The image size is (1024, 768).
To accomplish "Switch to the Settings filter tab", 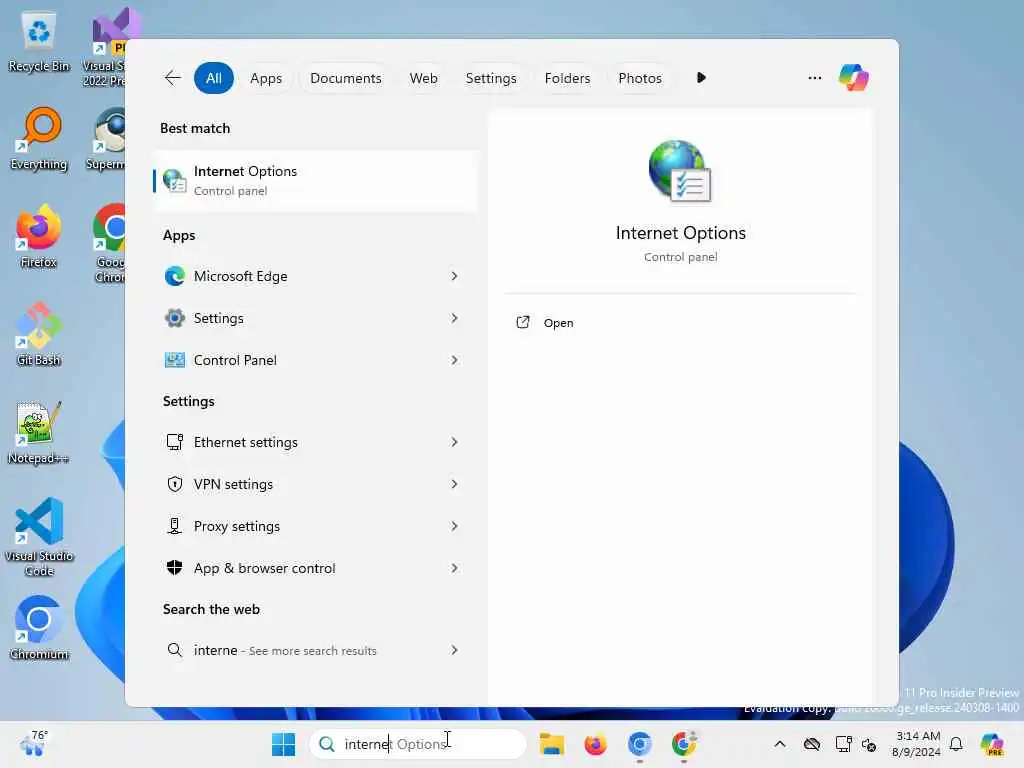I will click(x=490, y=78).
